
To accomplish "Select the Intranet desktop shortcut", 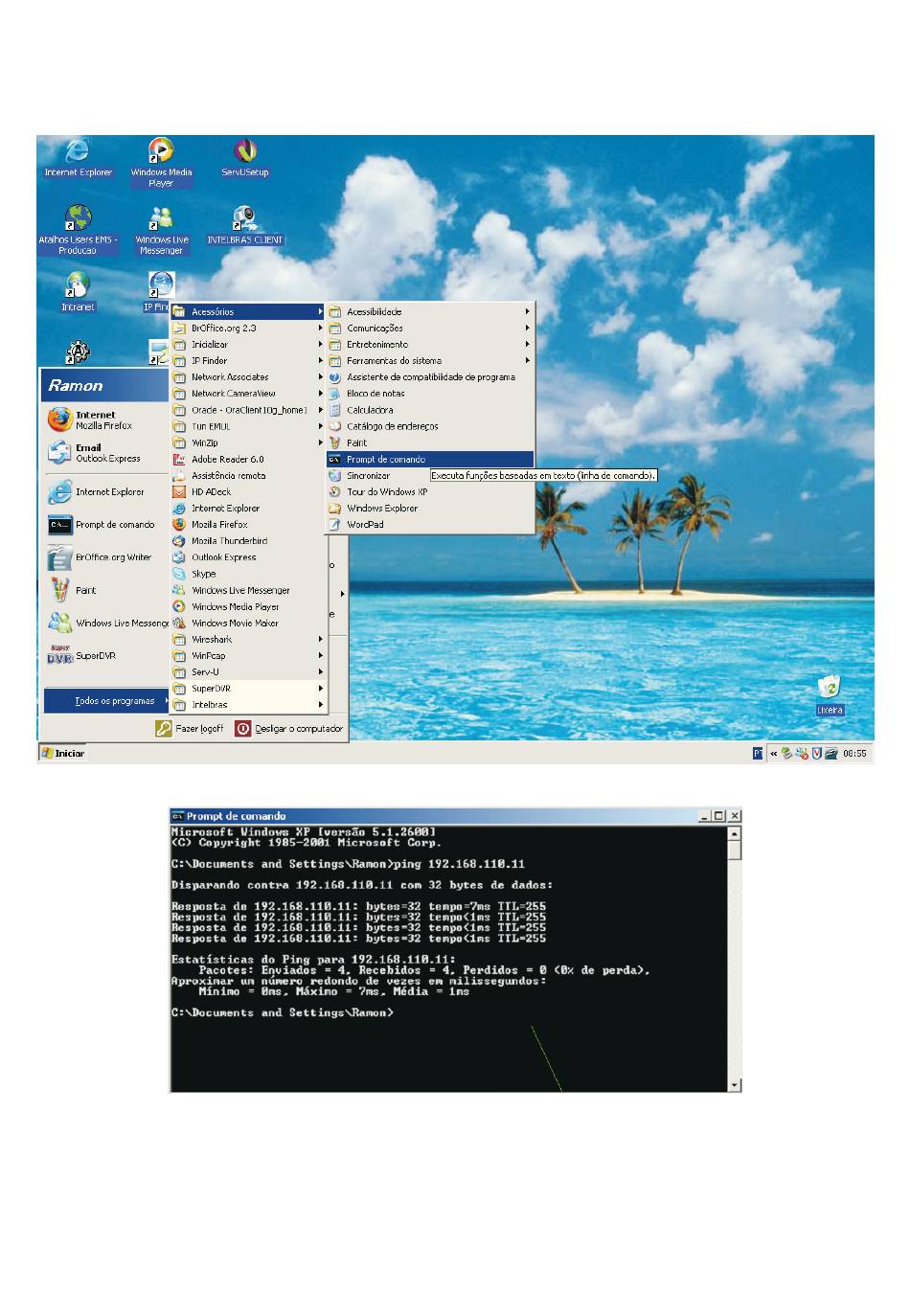I will (x=78, y=292).
